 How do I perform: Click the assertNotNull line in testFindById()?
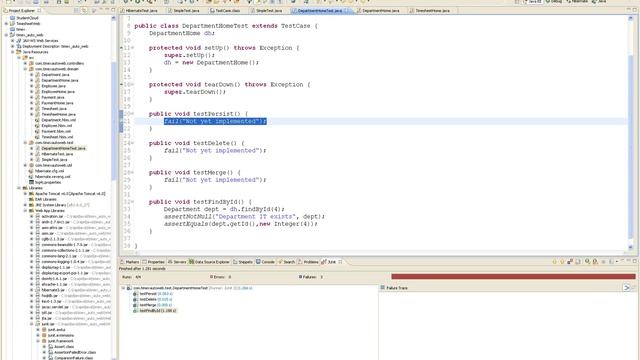tap(244, 217)
